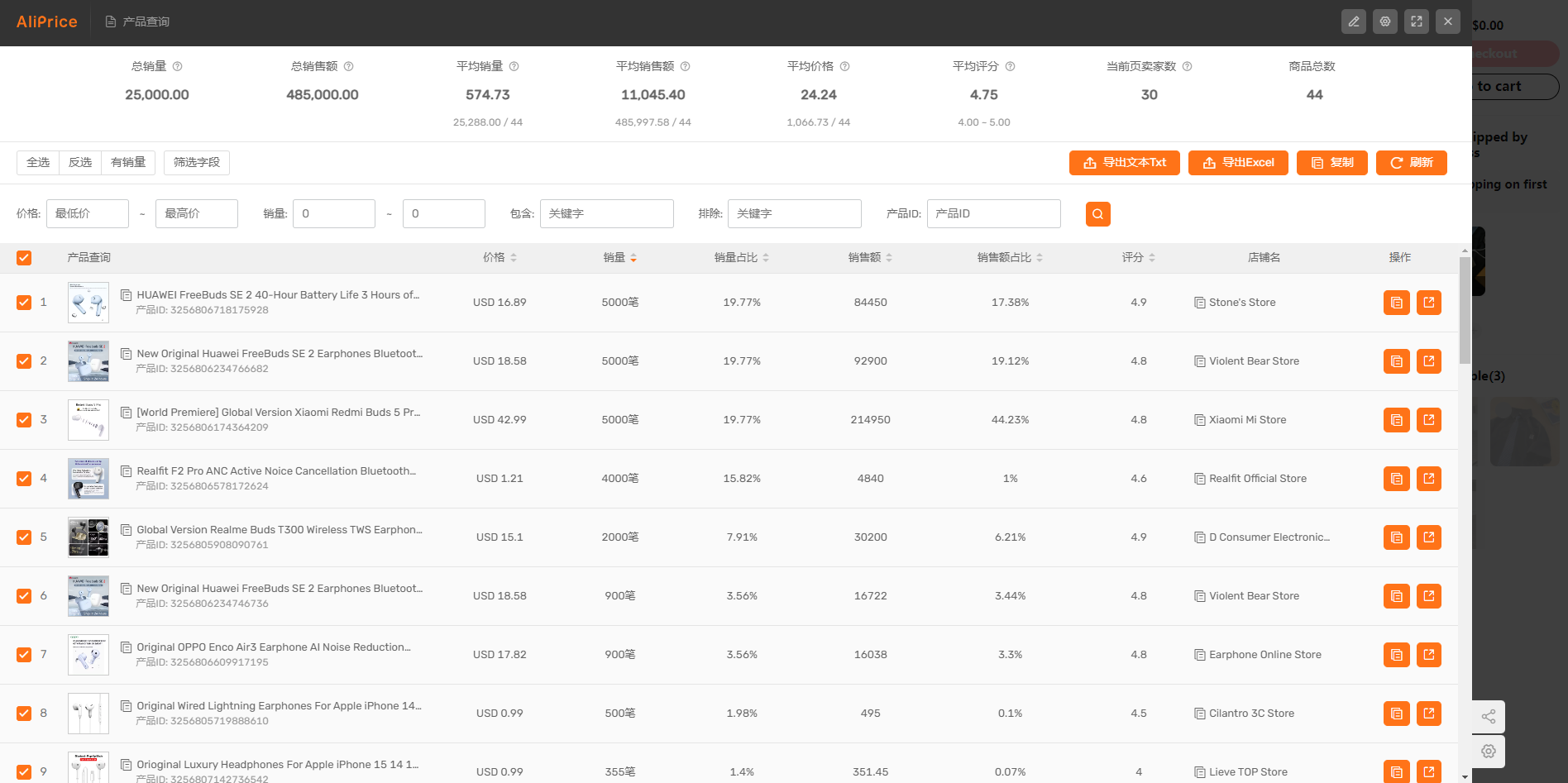Viewport: 1568px width, 783px height.
Task: Open Stone's Store link
Action: (1242, 303)
